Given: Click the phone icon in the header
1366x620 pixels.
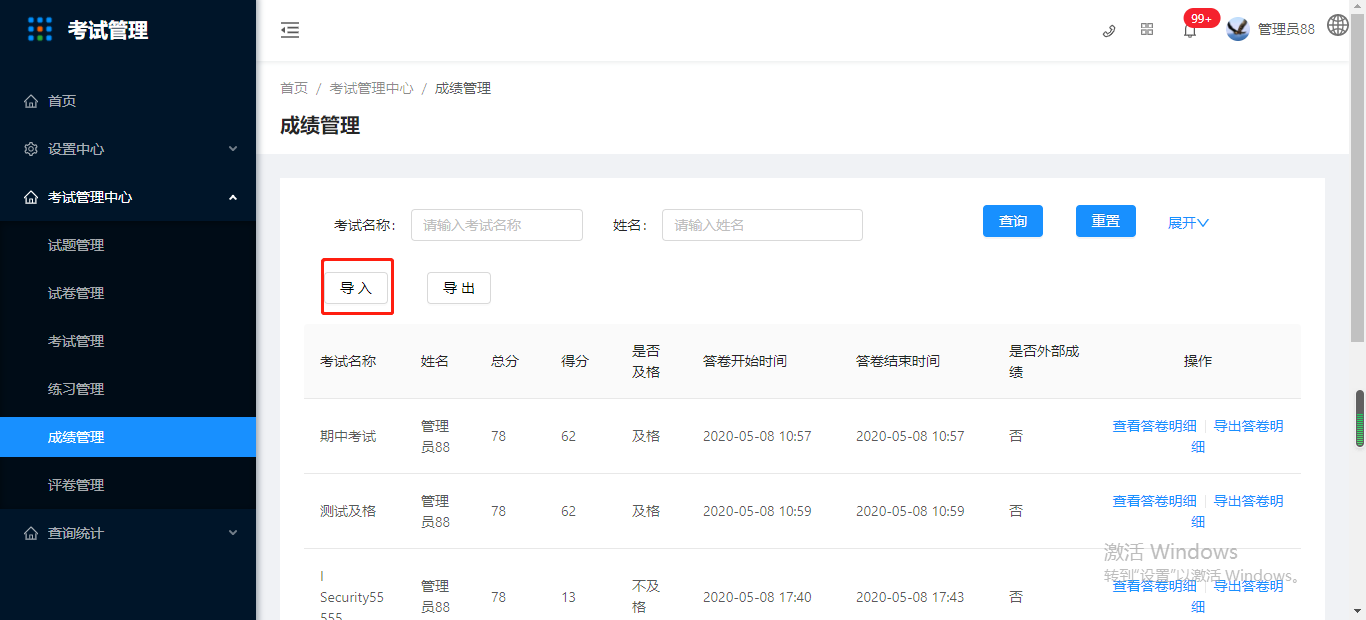Looking at the screenshot, I should click(1108, 30).
